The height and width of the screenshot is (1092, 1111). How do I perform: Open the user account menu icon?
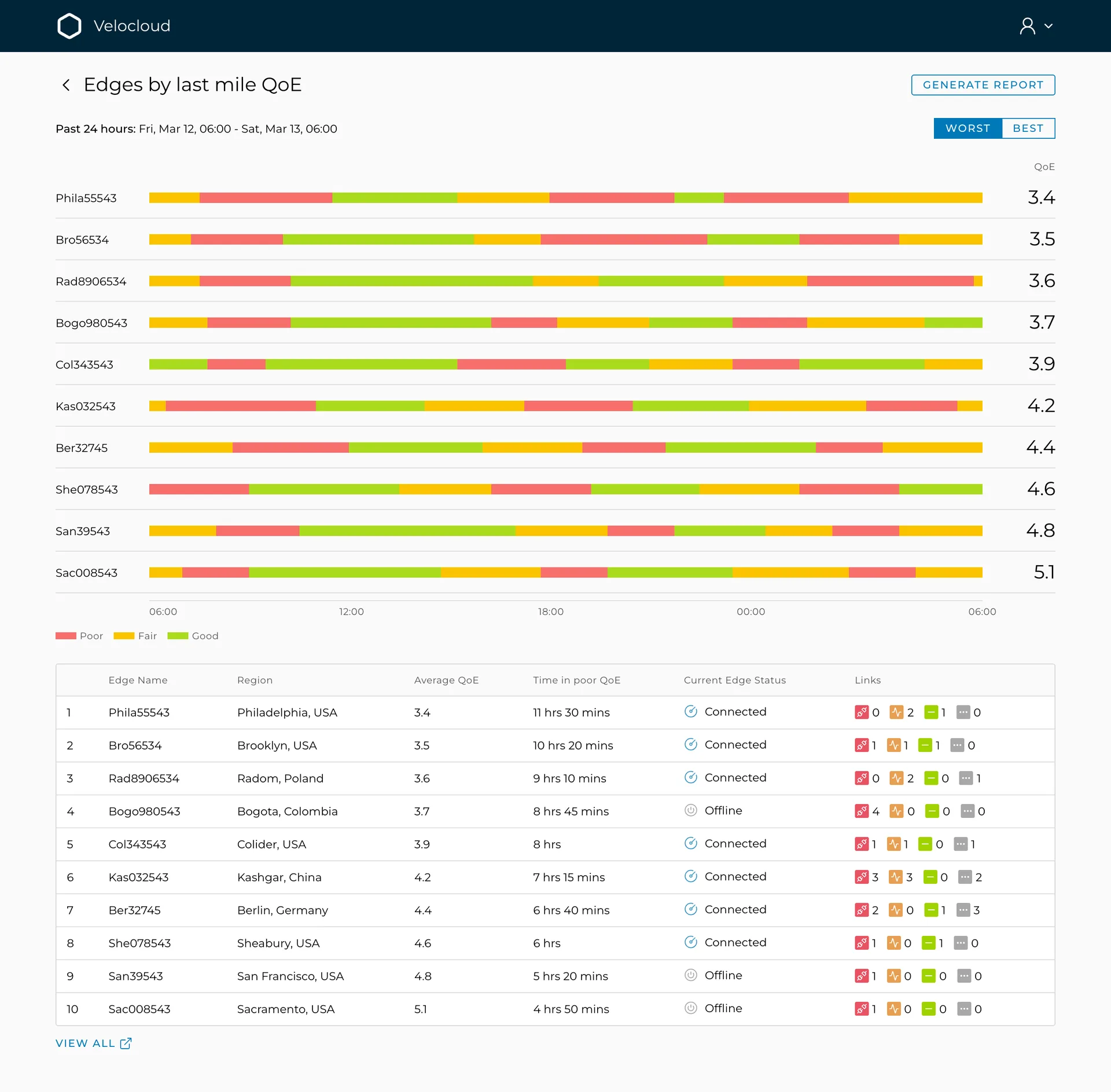(x=1027, y=26)
